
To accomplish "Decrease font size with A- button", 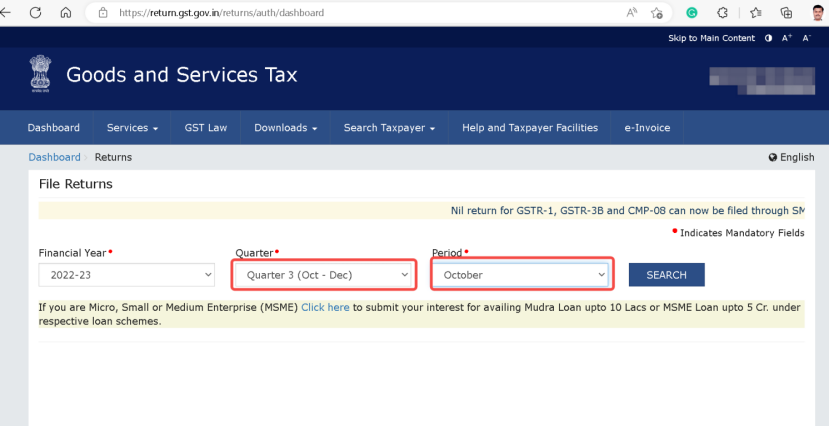I will (x=806, y=38).
